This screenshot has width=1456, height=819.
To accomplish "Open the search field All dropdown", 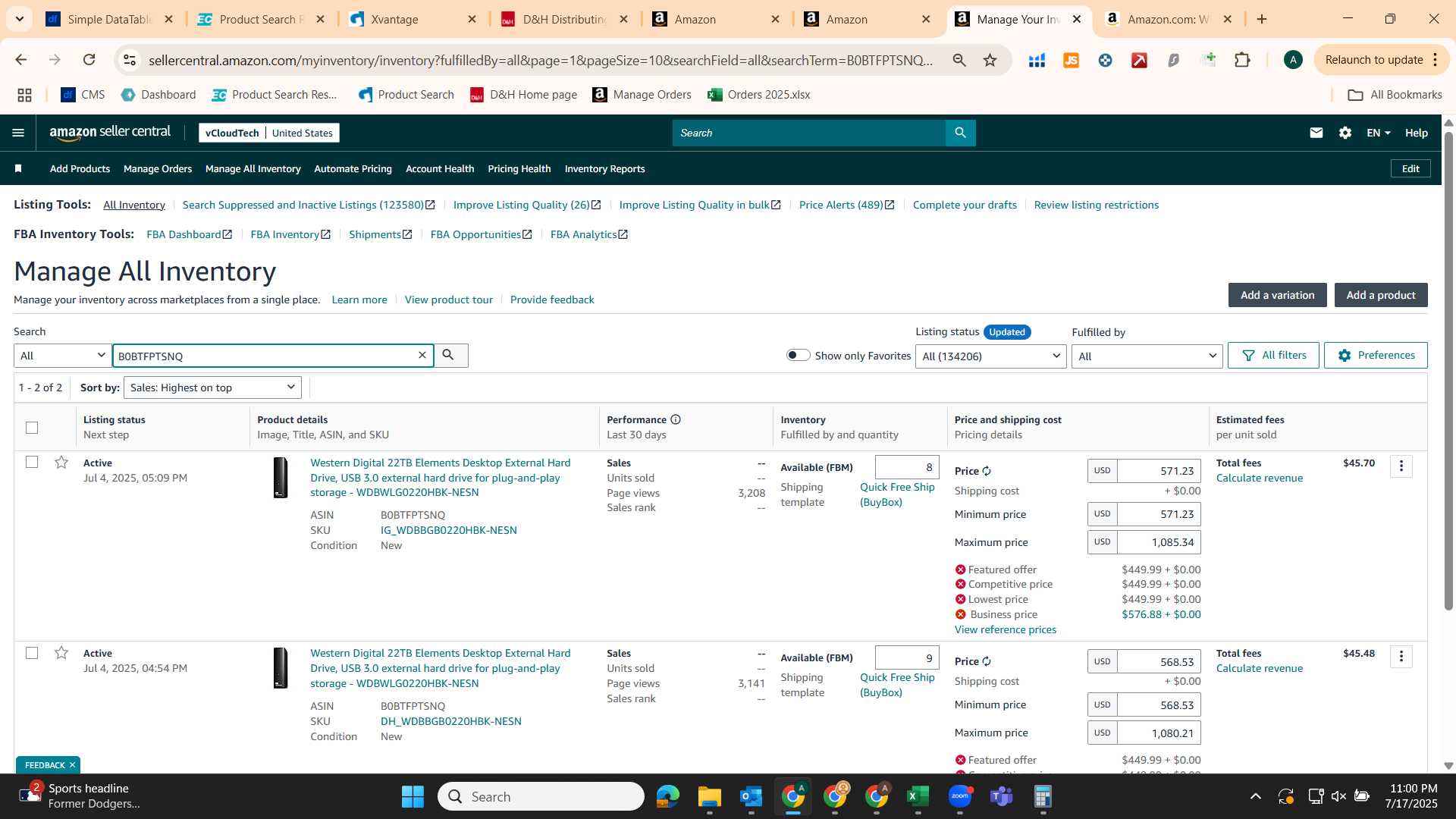I will point(63,356).
